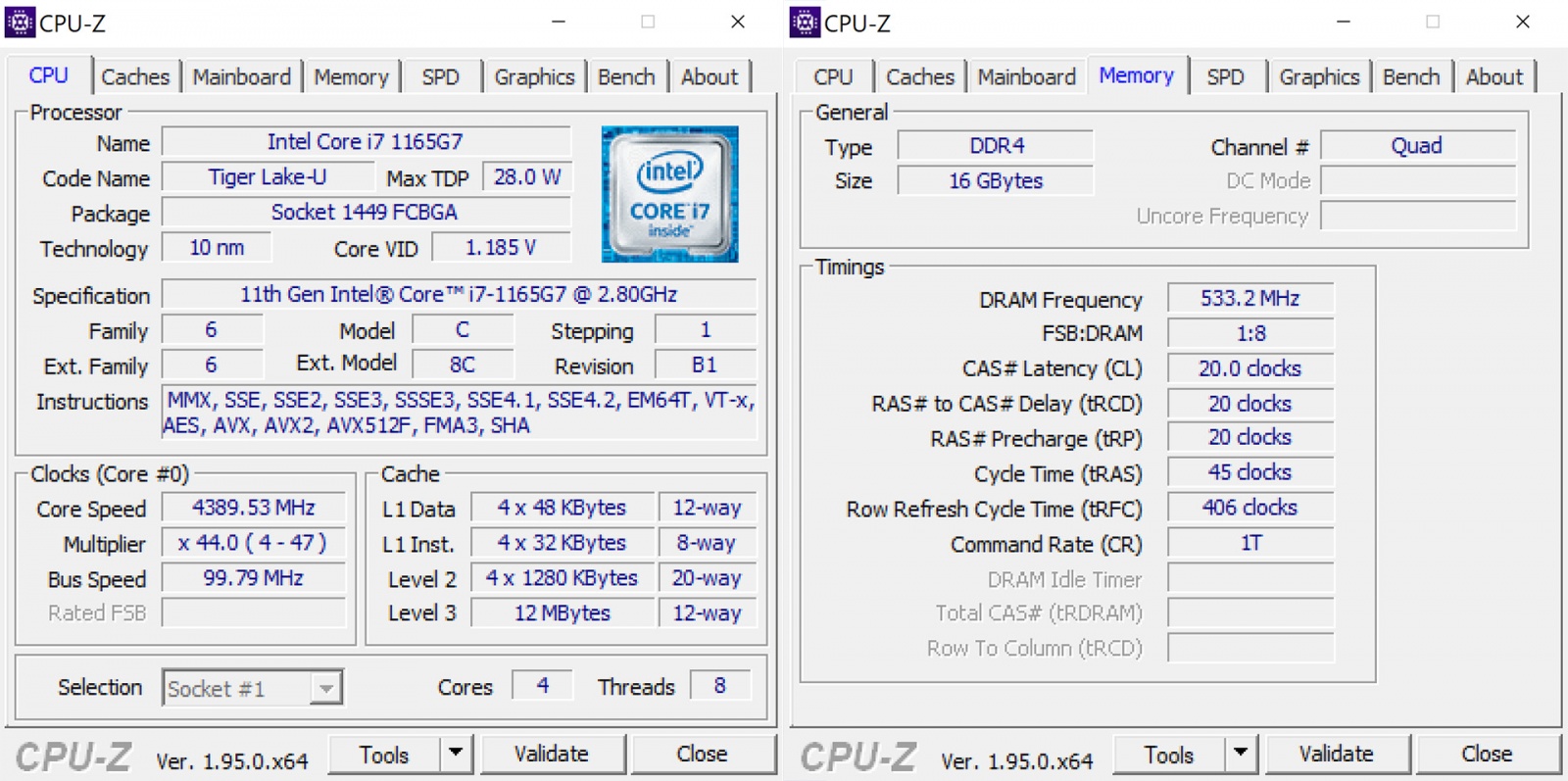
Task: Click the memory Size value '16 GBytes'
Action: coord(996,181)
